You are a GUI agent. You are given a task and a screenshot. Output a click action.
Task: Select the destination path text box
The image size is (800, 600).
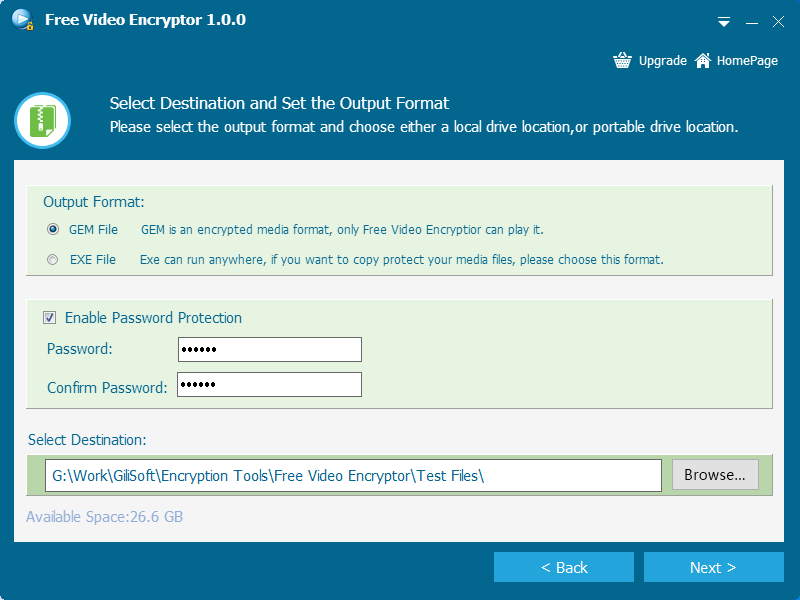pos(352,475)
